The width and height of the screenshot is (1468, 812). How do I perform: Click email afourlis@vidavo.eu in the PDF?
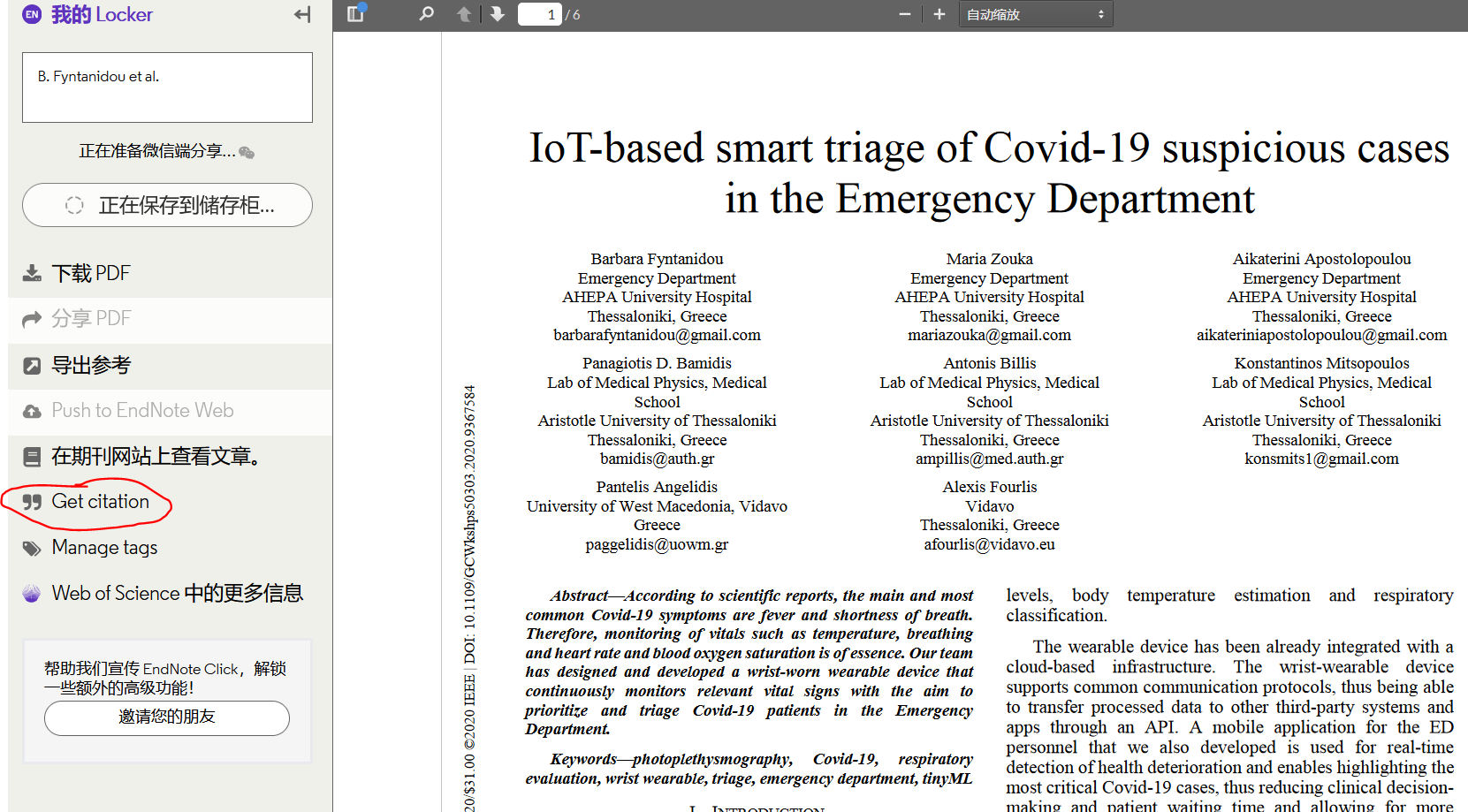click(x=989, y=545)
